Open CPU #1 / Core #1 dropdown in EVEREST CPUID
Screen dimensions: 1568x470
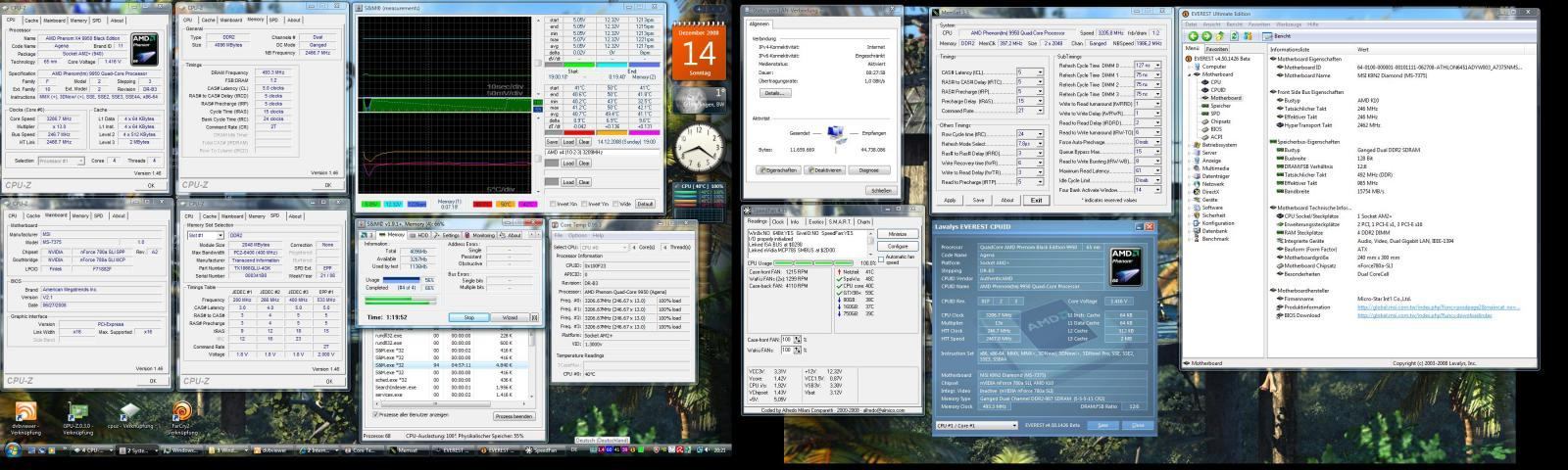pyautogui.click(x=976, y=426)
